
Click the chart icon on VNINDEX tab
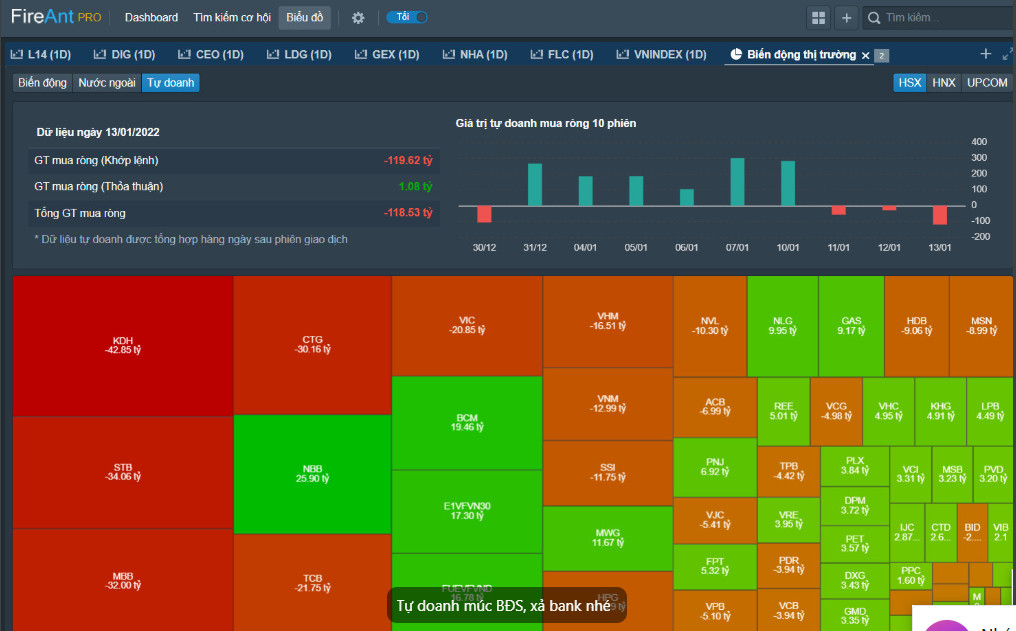[623, 55]
